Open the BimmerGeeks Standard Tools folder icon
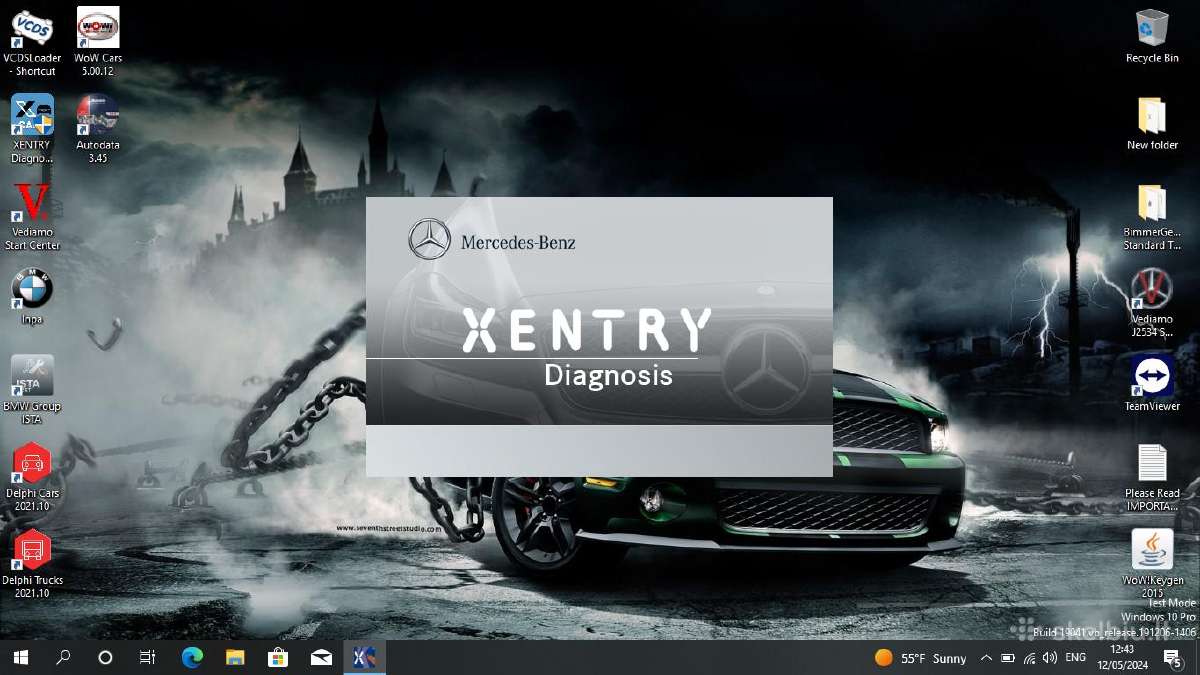Image resolution: width=1200 pixels, height=675 pixels. click(x=1152, y=216)
